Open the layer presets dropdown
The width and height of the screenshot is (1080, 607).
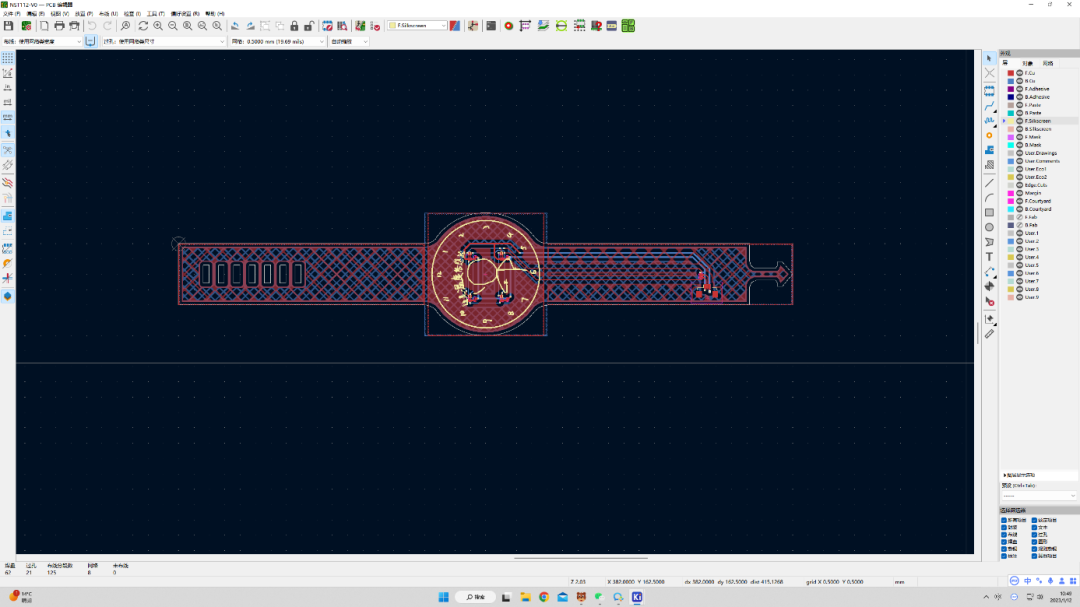(1039, 495)
